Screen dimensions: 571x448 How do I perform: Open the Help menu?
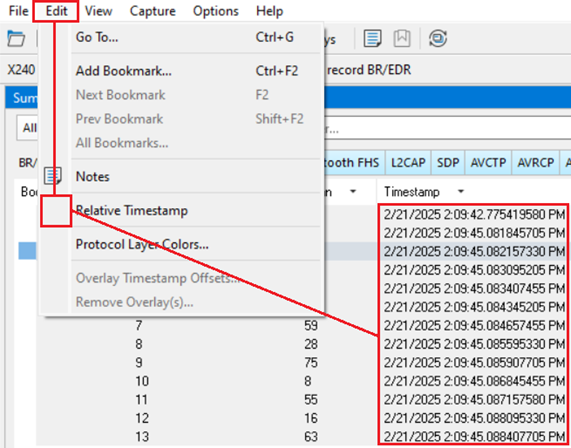[269, 11]
